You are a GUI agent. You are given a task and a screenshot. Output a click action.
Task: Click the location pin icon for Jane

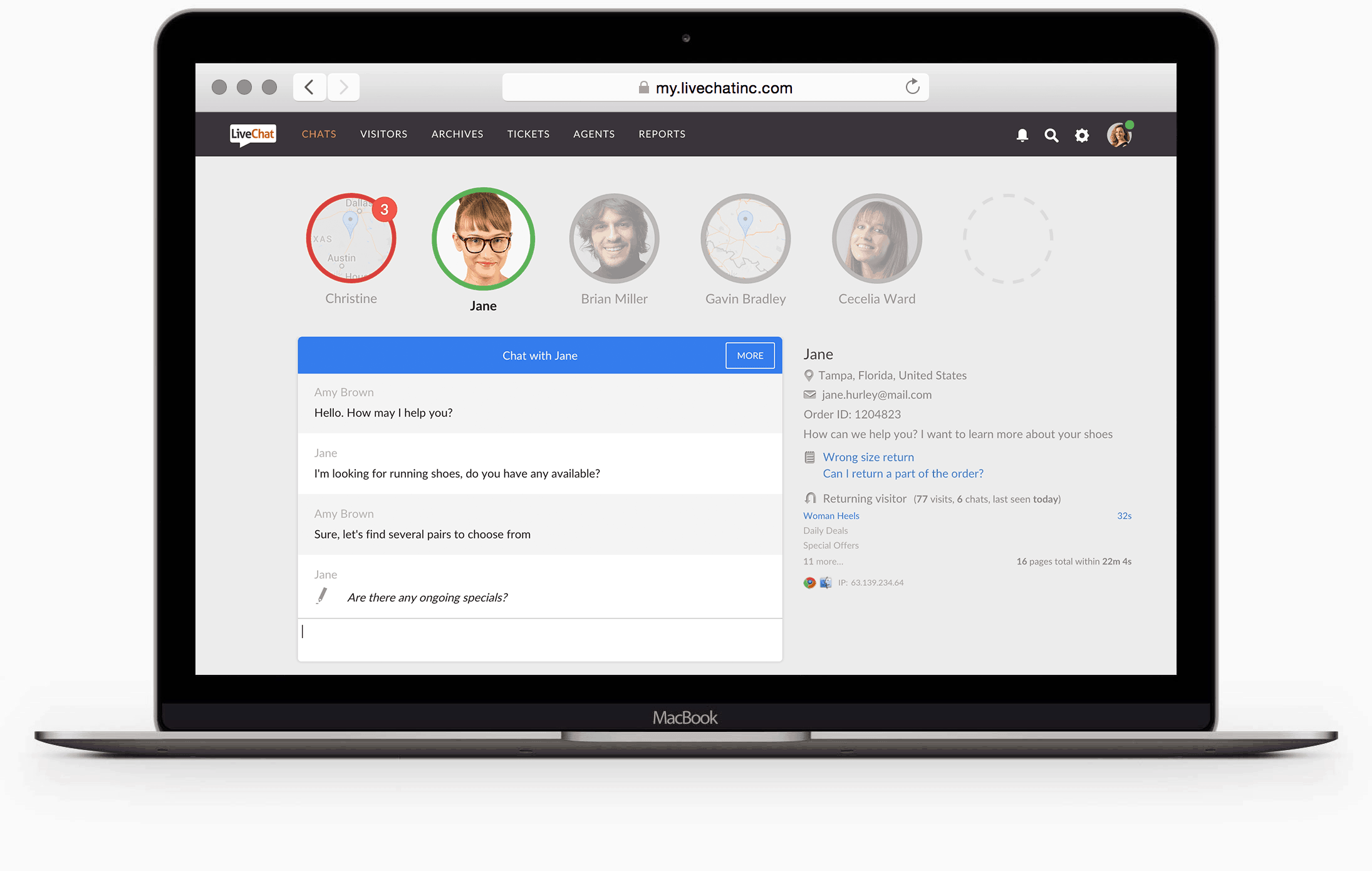(x=810, y=374)
